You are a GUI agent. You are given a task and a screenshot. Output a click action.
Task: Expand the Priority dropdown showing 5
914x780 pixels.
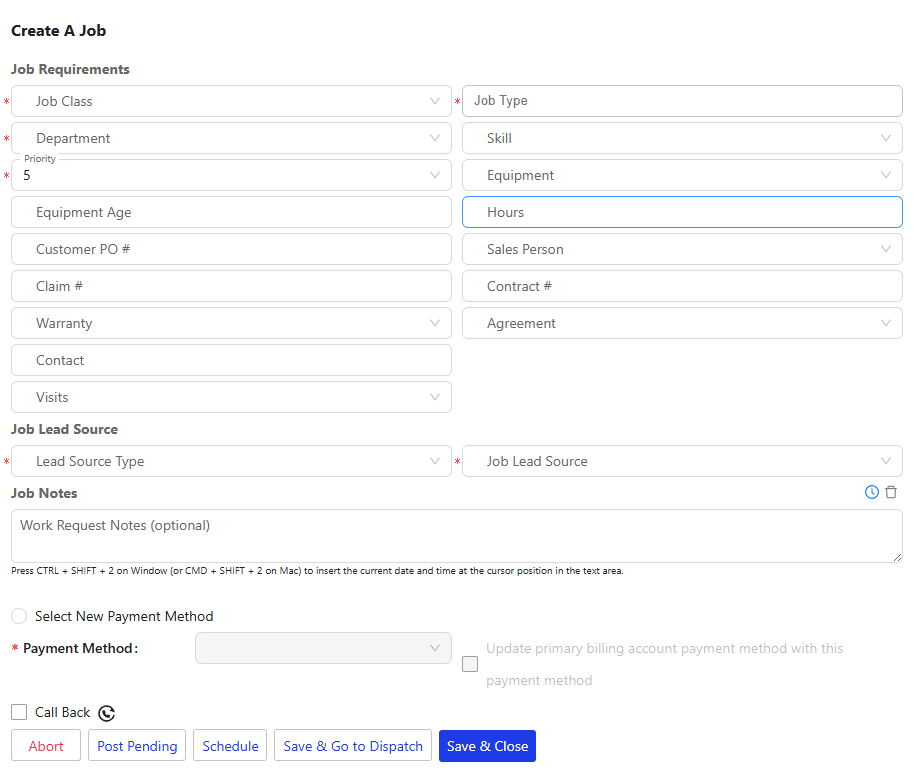pos(231,175)
